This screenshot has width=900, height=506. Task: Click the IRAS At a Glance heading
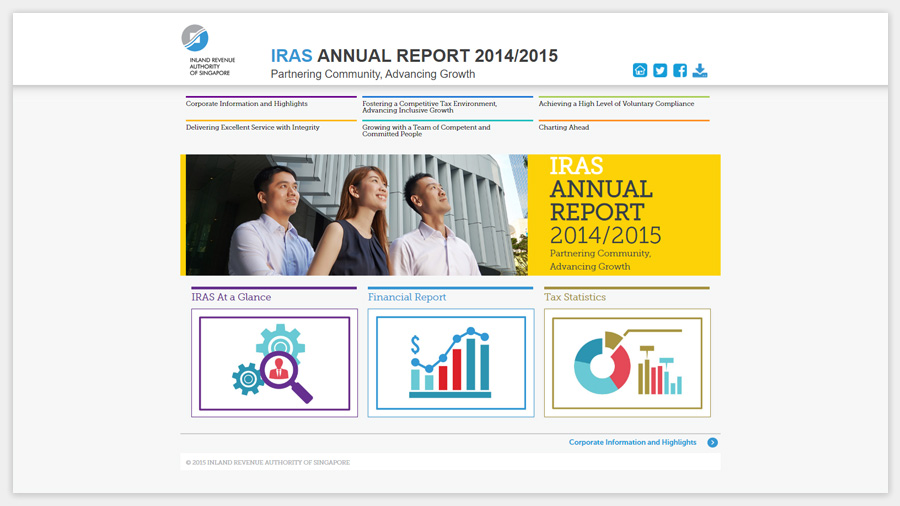pos(231,297)
